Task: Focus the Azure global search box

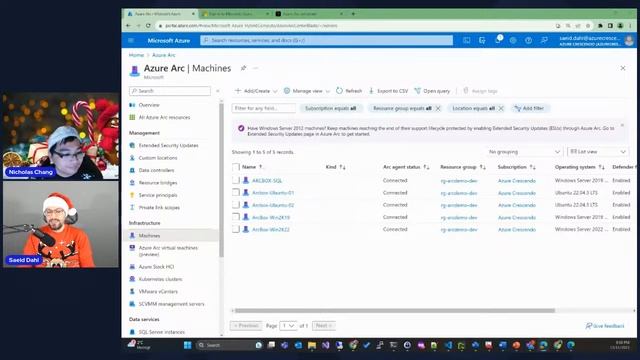Action: tap(326, 40)
